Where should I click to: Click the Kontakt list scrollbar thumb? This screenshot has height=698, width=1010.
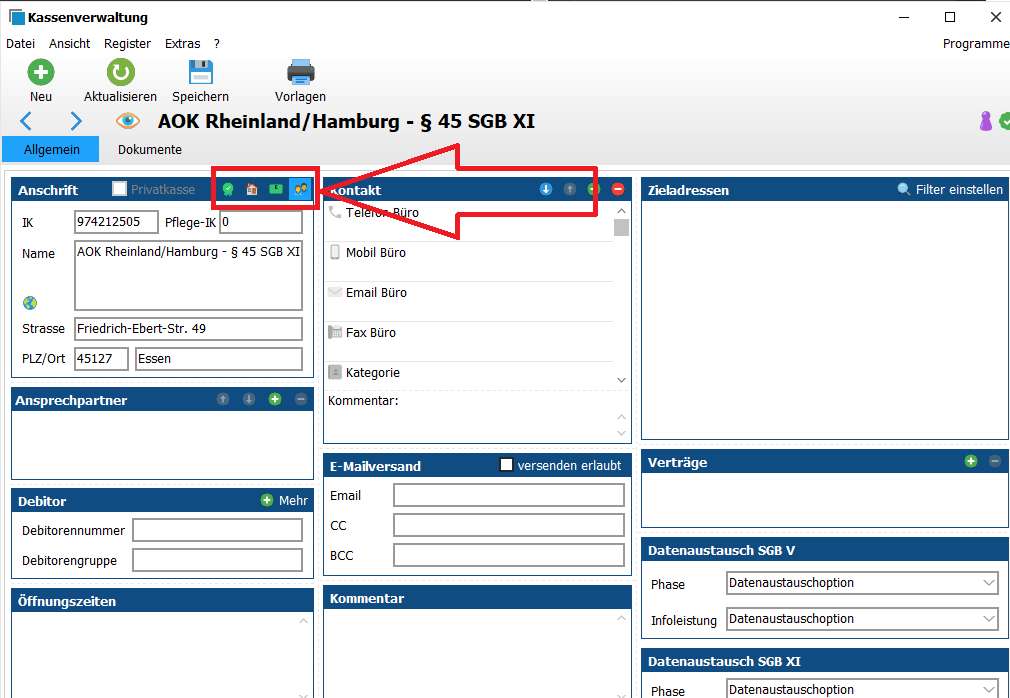coord(621,227)
